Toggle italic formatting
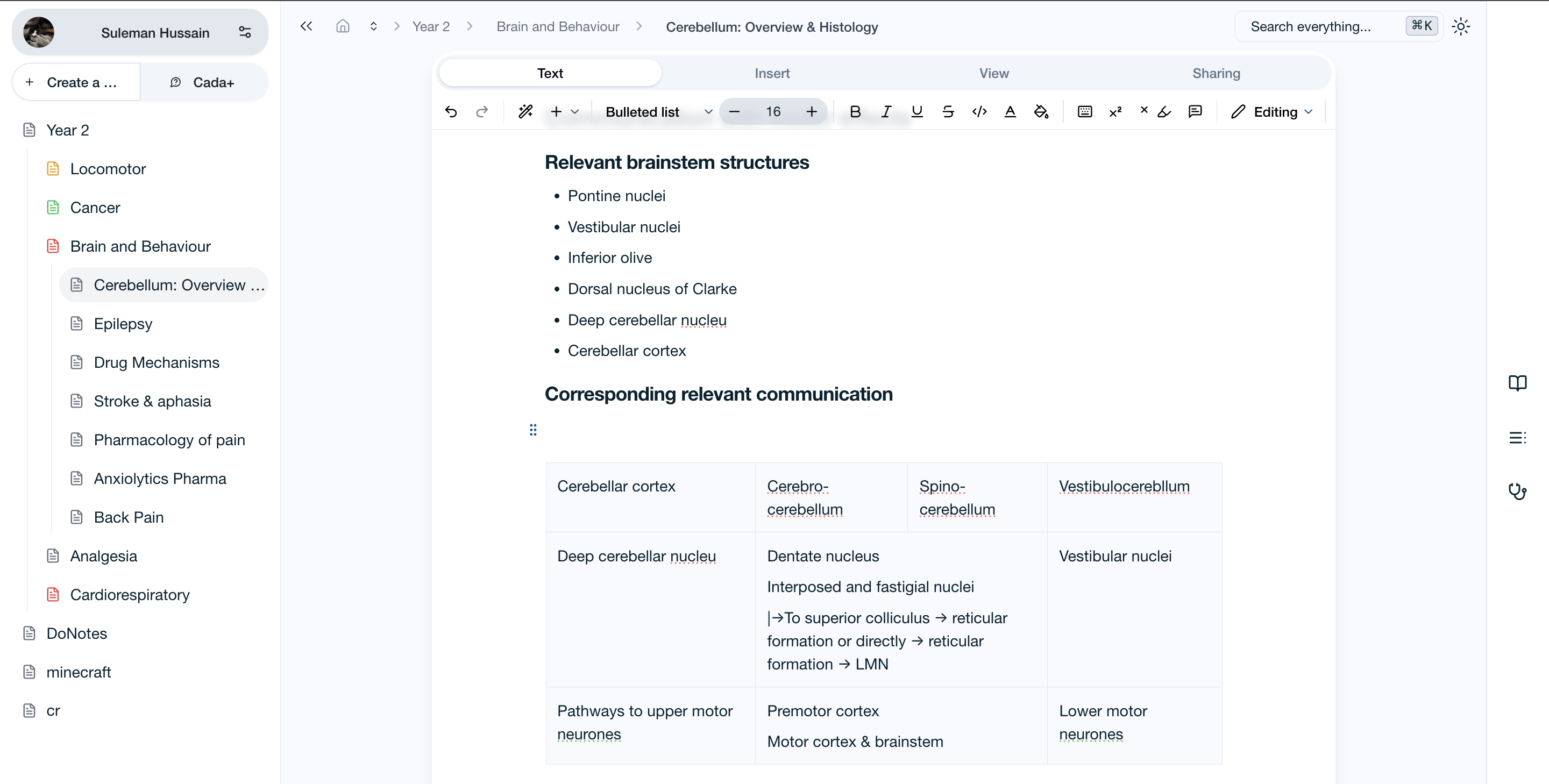The image size is (1549, 784). click(886, 112)
